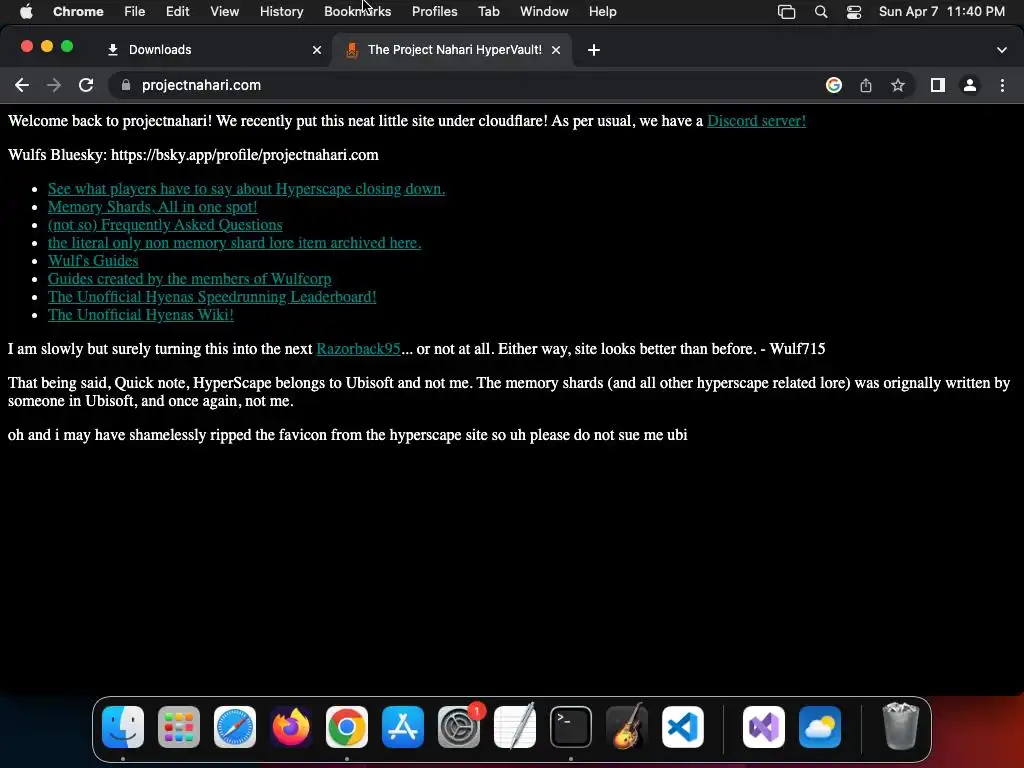Screen dimensions: 1024x768
Task: Open Guides created by members of Wulfcorp
Action: coord(189,279)
